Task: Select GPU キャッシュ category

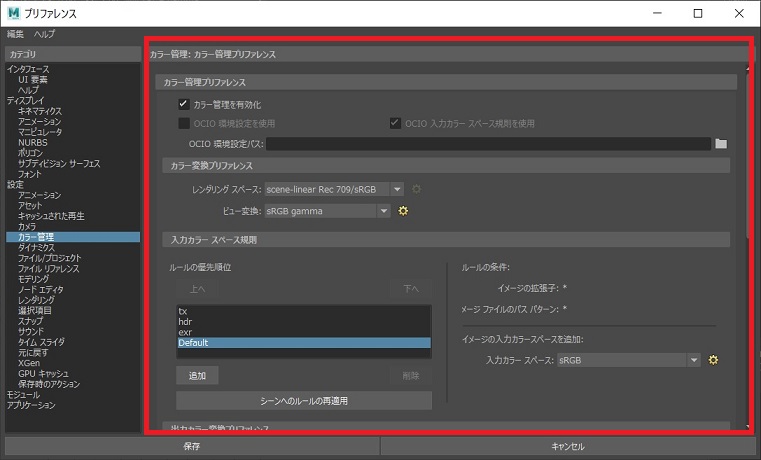Action: point(43,374)
